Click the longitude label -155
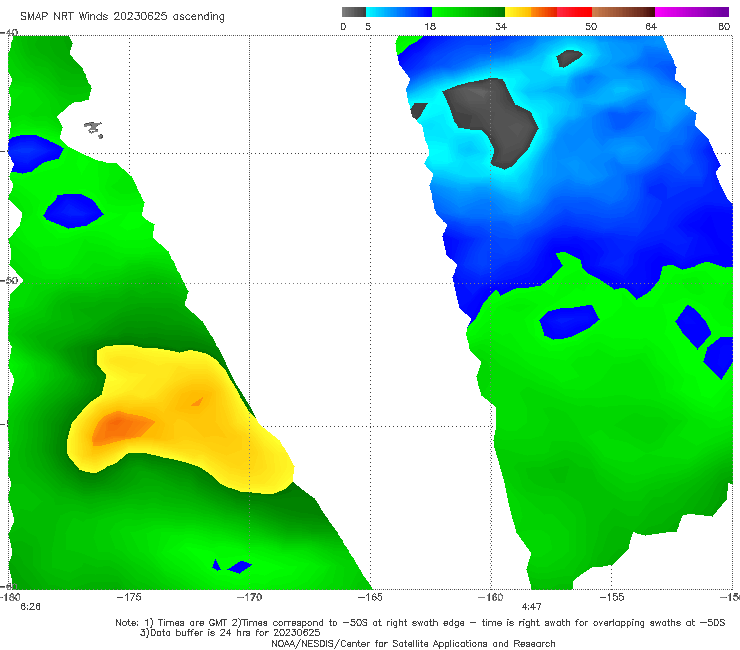Viewport: 740px width, 650px height. point(611,597)
